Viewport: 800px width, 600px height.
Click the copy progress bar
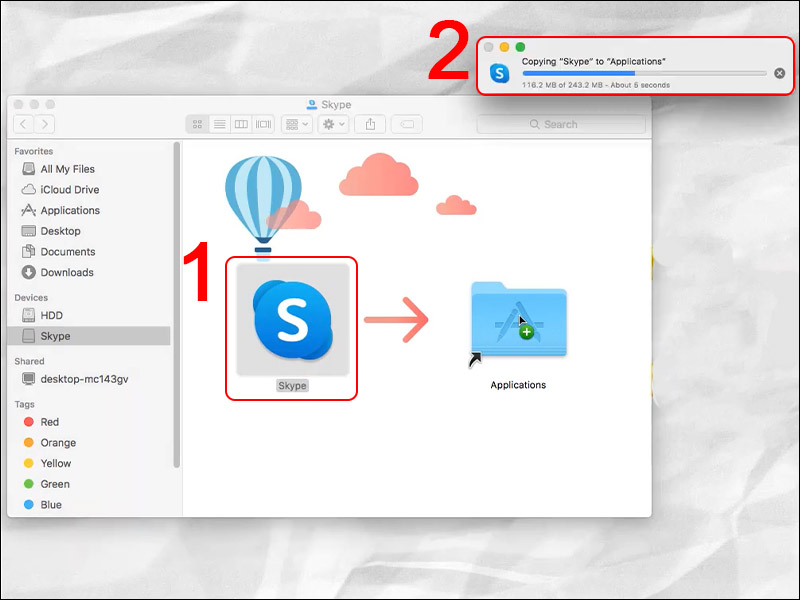coord(644,73)
